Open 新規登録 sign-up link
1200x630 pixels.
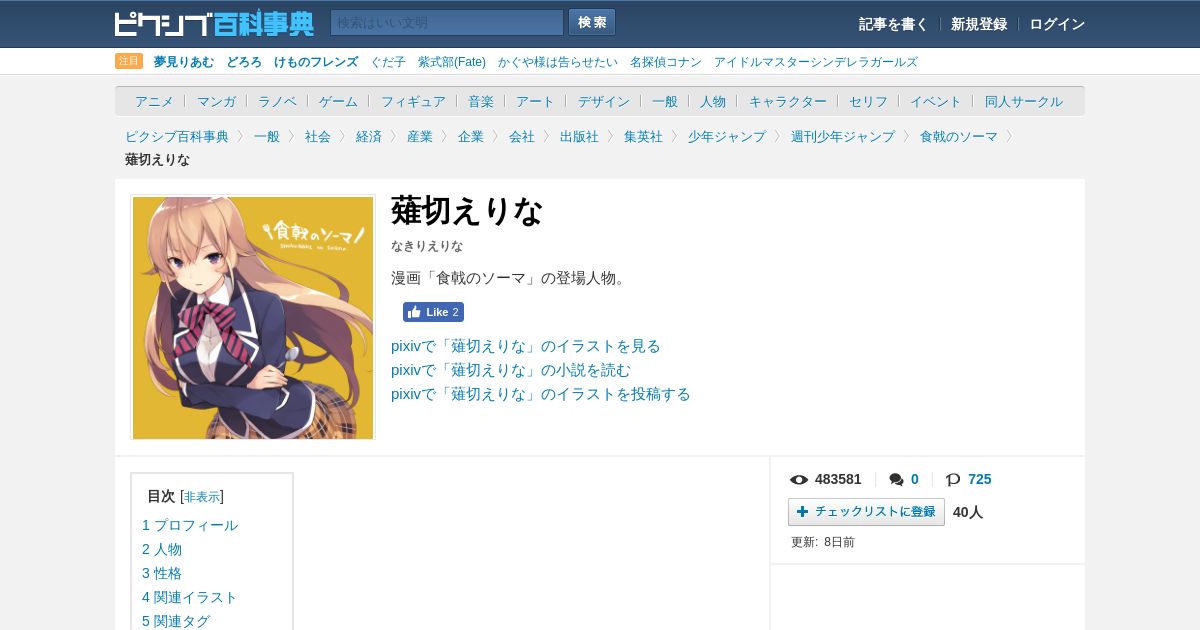click(x=978, y=24)
